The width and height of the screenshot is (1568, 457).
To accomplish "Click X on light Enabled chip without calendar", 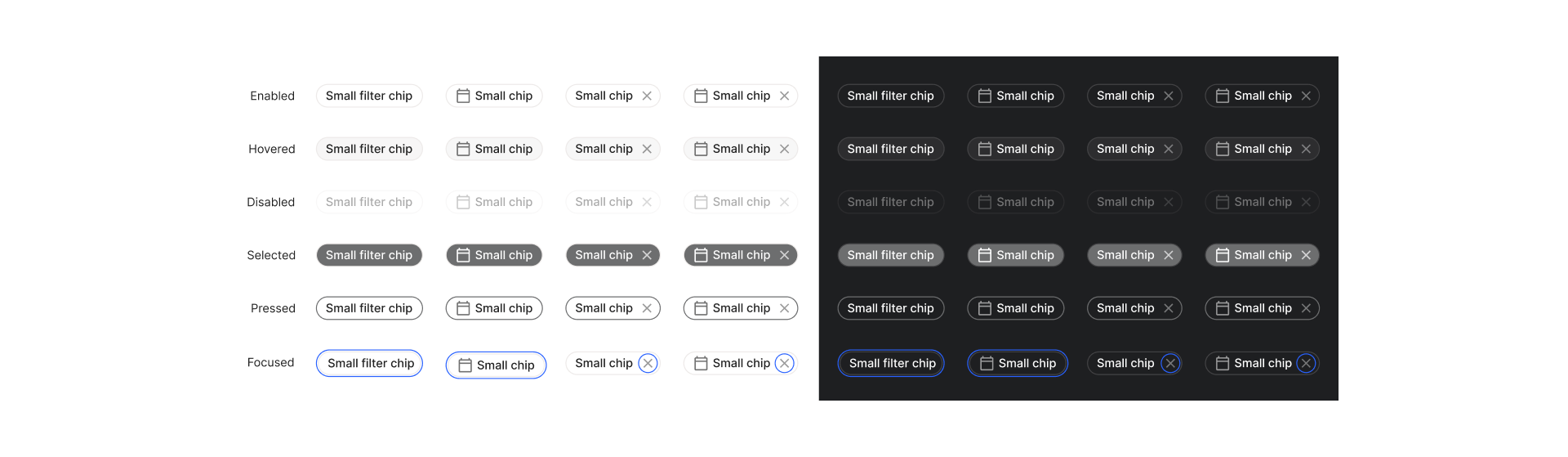I will (647, 96).
